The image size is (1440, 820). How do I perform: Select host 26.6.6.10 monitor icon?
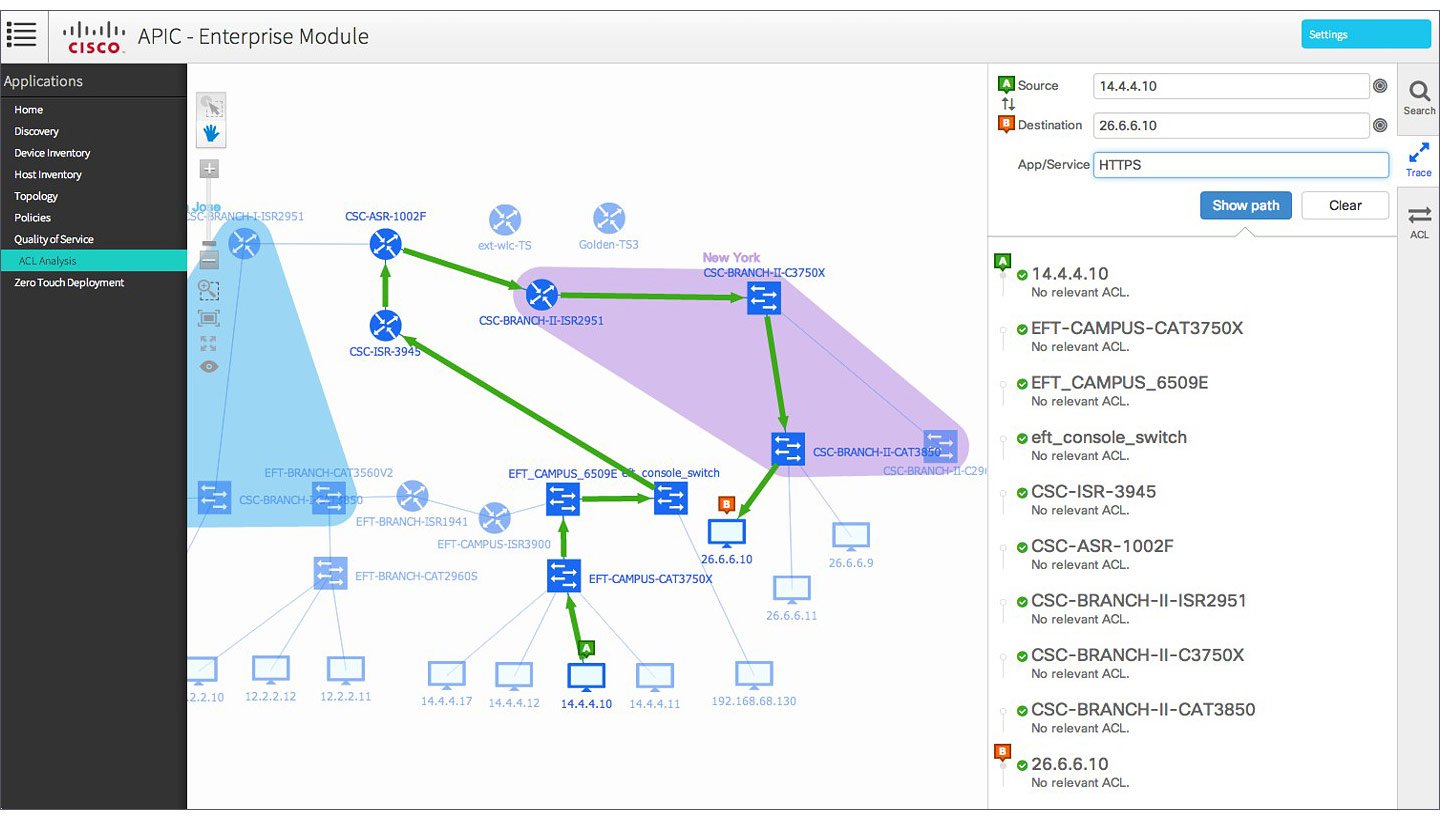727,534
